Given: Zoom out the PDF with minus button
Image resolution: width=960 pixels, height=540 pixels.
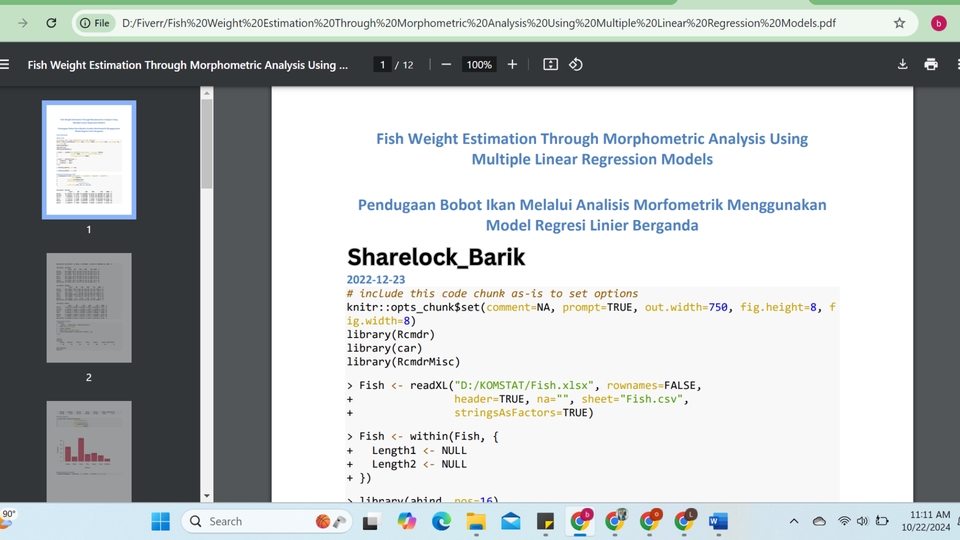Looking at the screenshot, I should (x=446, y=64).
